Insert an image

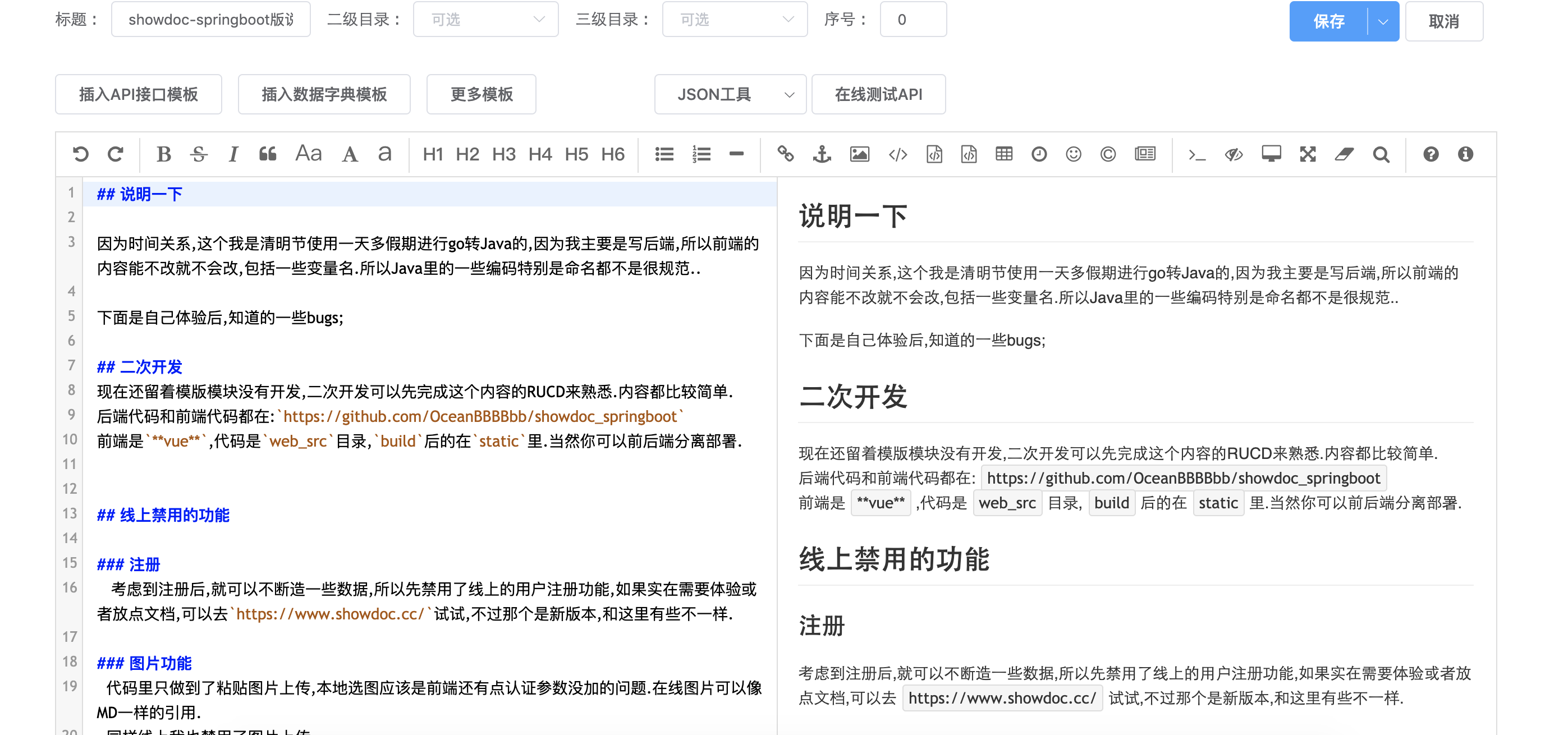pyautogui.click(x=859, y=154)
